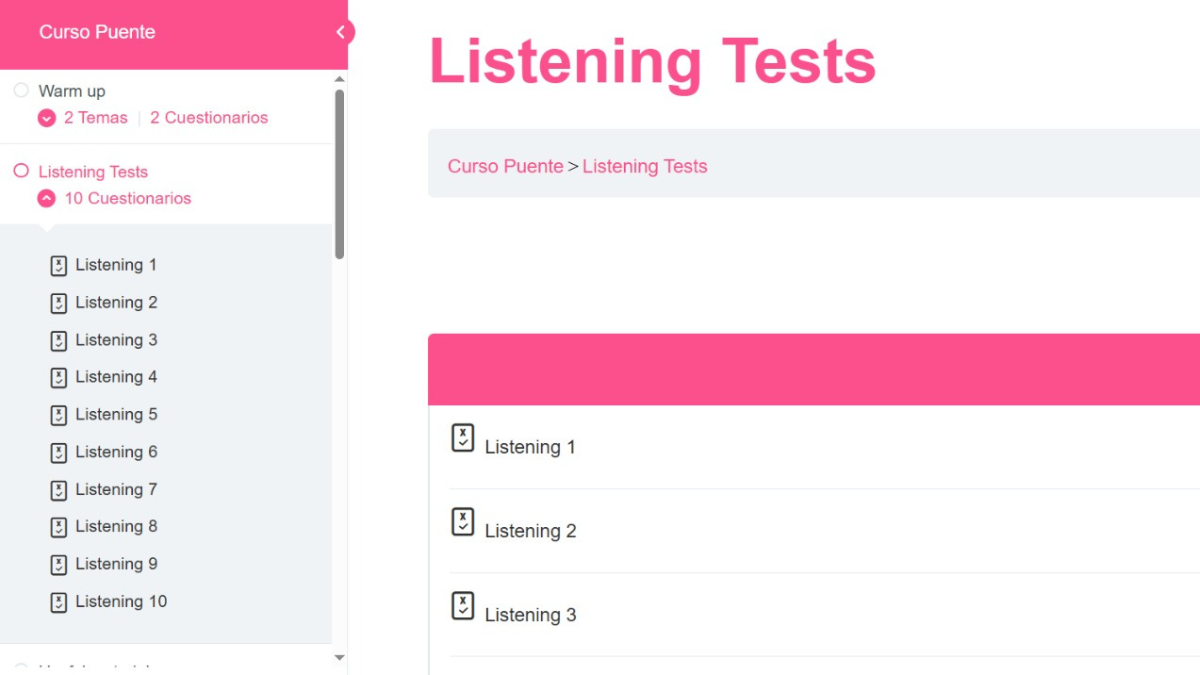Click quiz icon beside sidebar Listening 5
Viewport: 1200px width, 675px height.
[59, 415]
